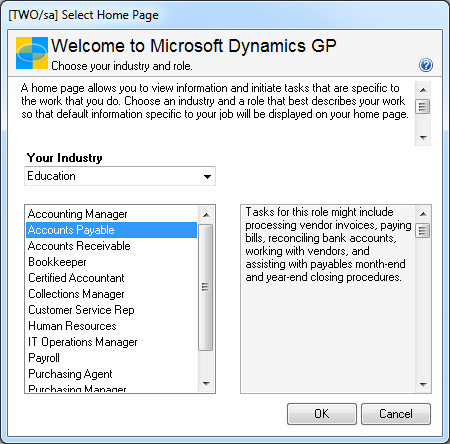Open the Your Industry dropdown
This screenshot has height=444, width=450.
pyautogui.click(x=120, y=176)
